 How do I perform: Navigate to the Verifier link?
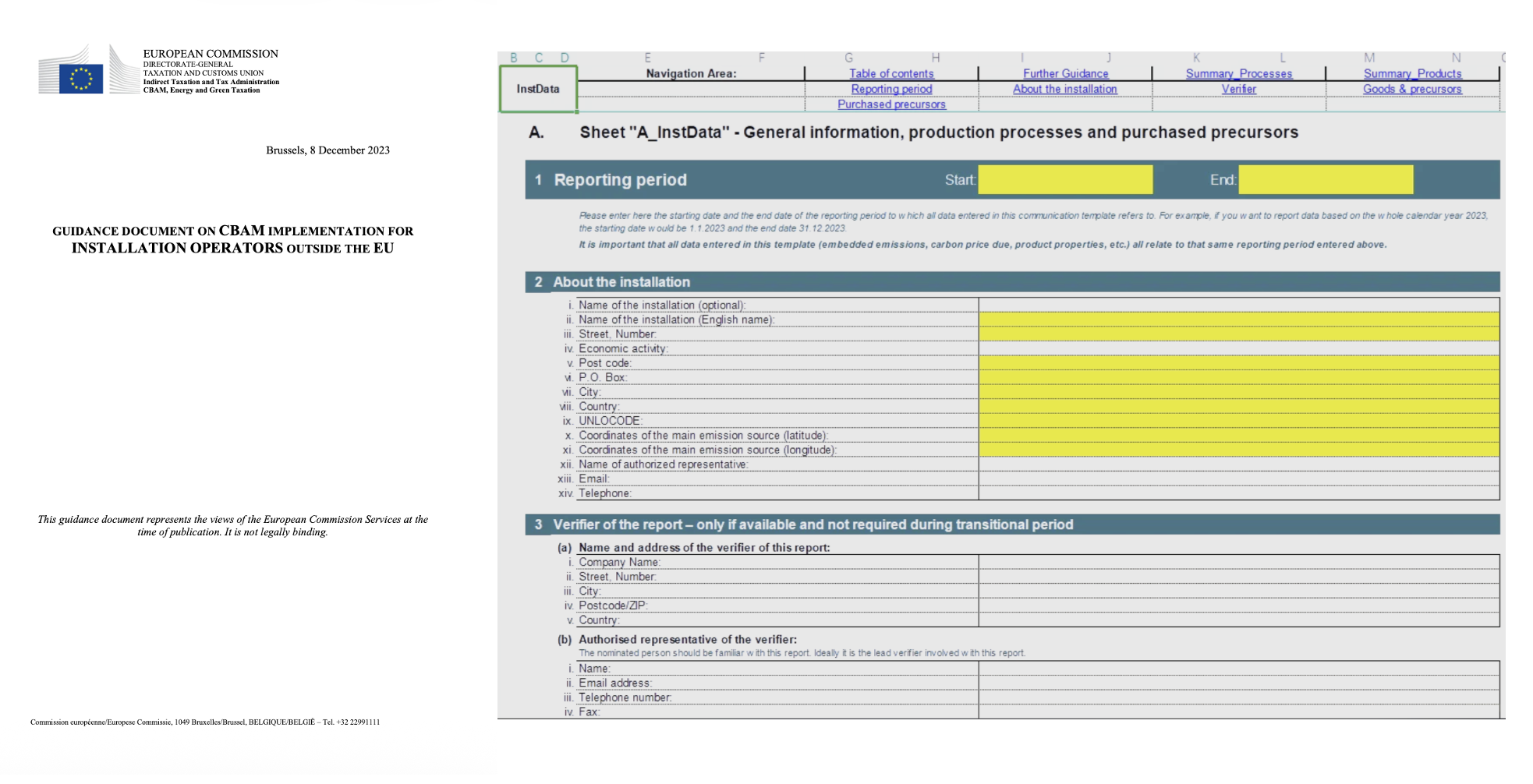[1238, 90]
